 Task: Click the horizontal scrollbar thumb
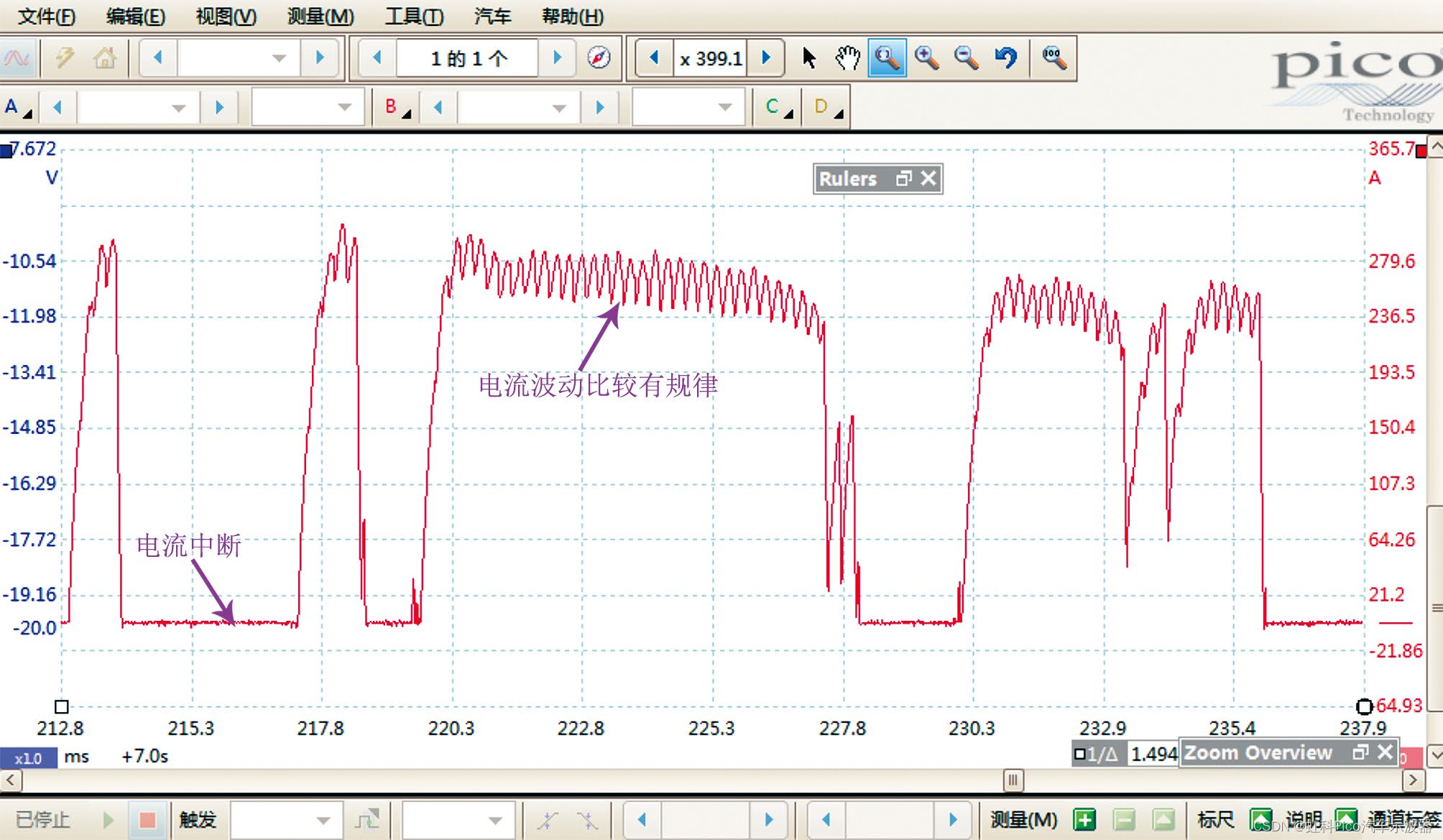1013,780
